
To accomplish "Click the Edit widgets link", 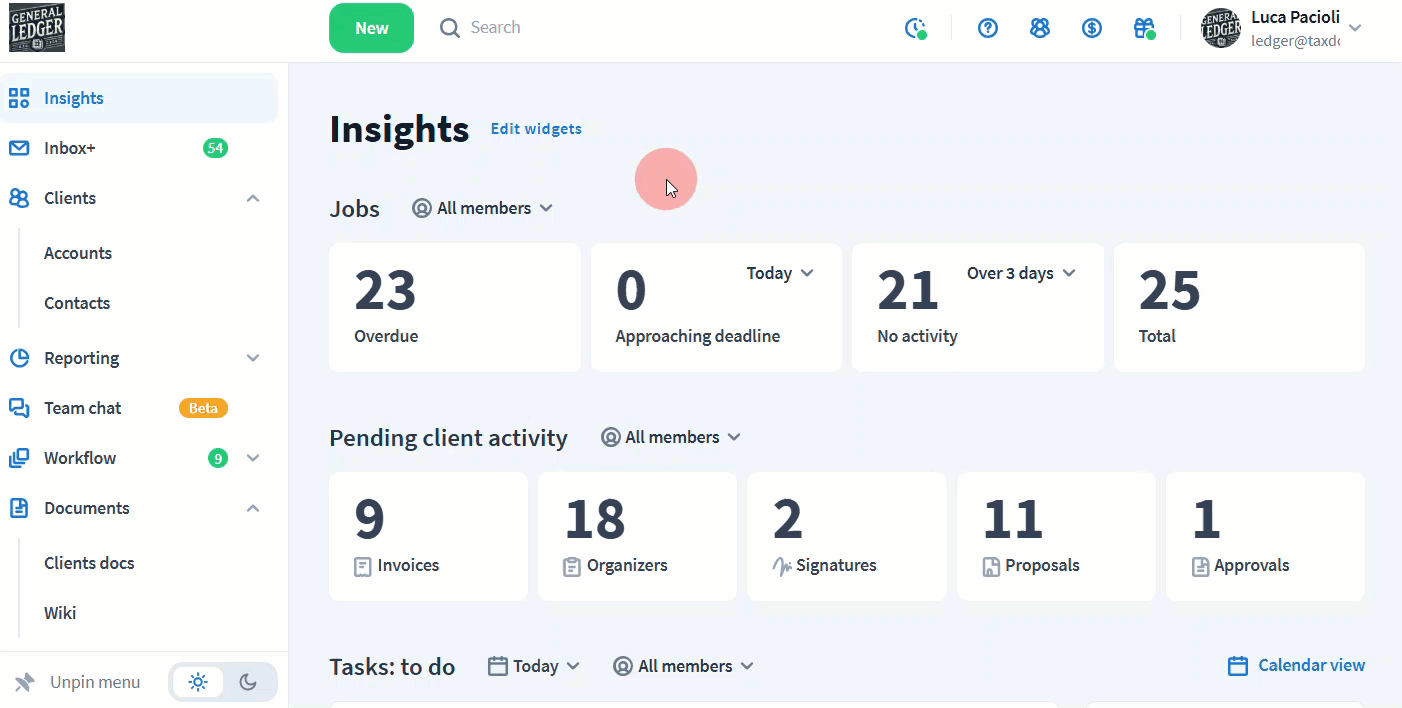I will [x=536, y=129].
